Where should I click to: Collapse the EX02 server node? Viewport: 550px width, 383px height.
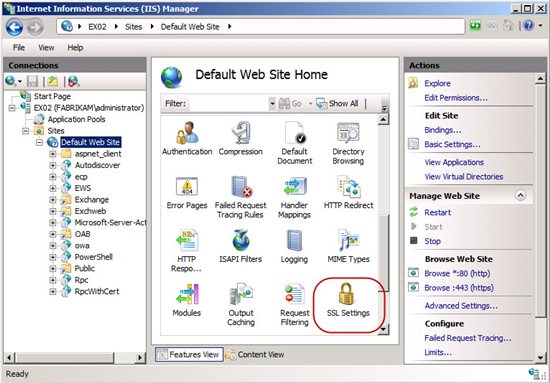[12, 108]
